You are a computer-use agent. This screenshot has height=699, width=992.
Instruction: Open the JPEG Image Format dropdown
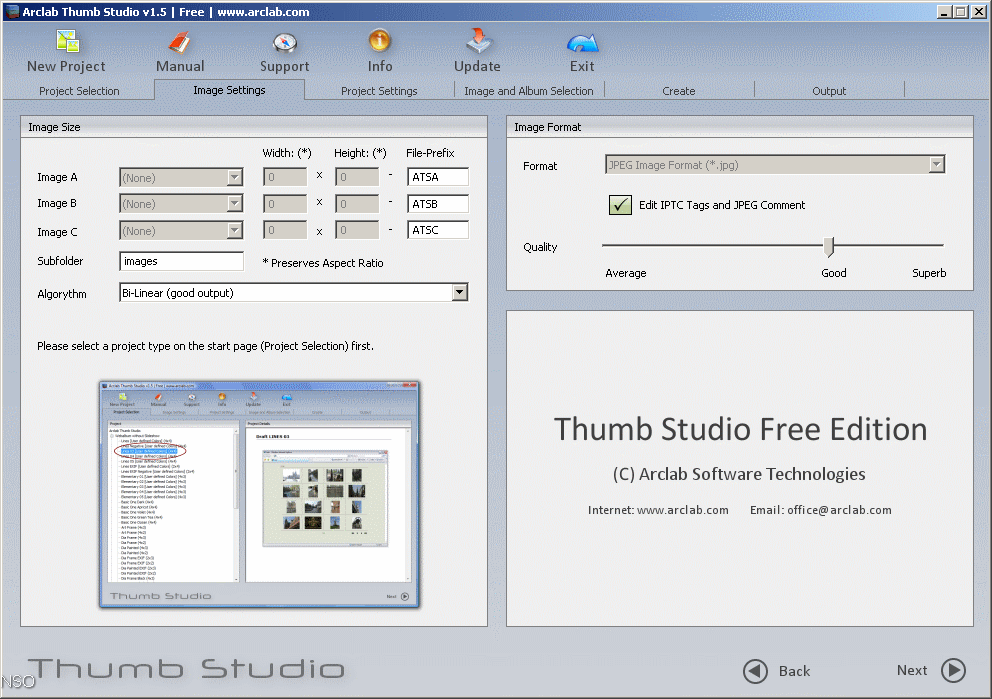(x=775, y=165)
